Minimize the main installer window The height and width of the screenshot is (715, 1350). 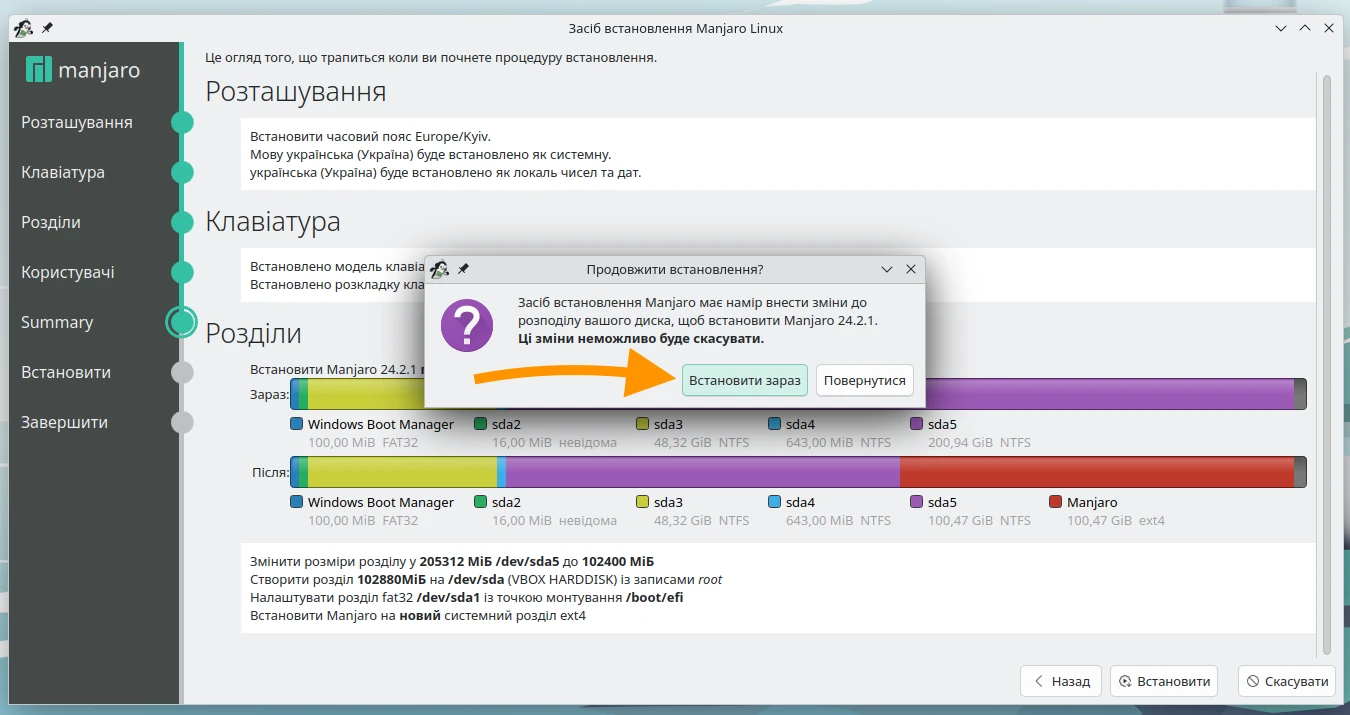click(1282, 29)
